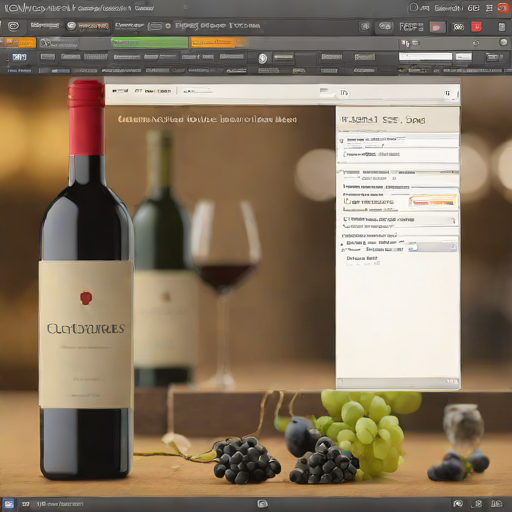Screen dimensions: 512x512
Task: Expand the dropdown arrow on the panel's wide row
Action: [x=453, y=220]
